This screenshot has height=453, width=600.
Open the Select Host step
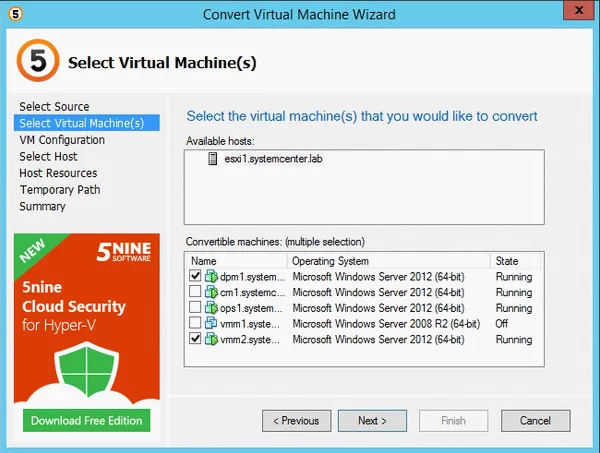tap(48, 156)
